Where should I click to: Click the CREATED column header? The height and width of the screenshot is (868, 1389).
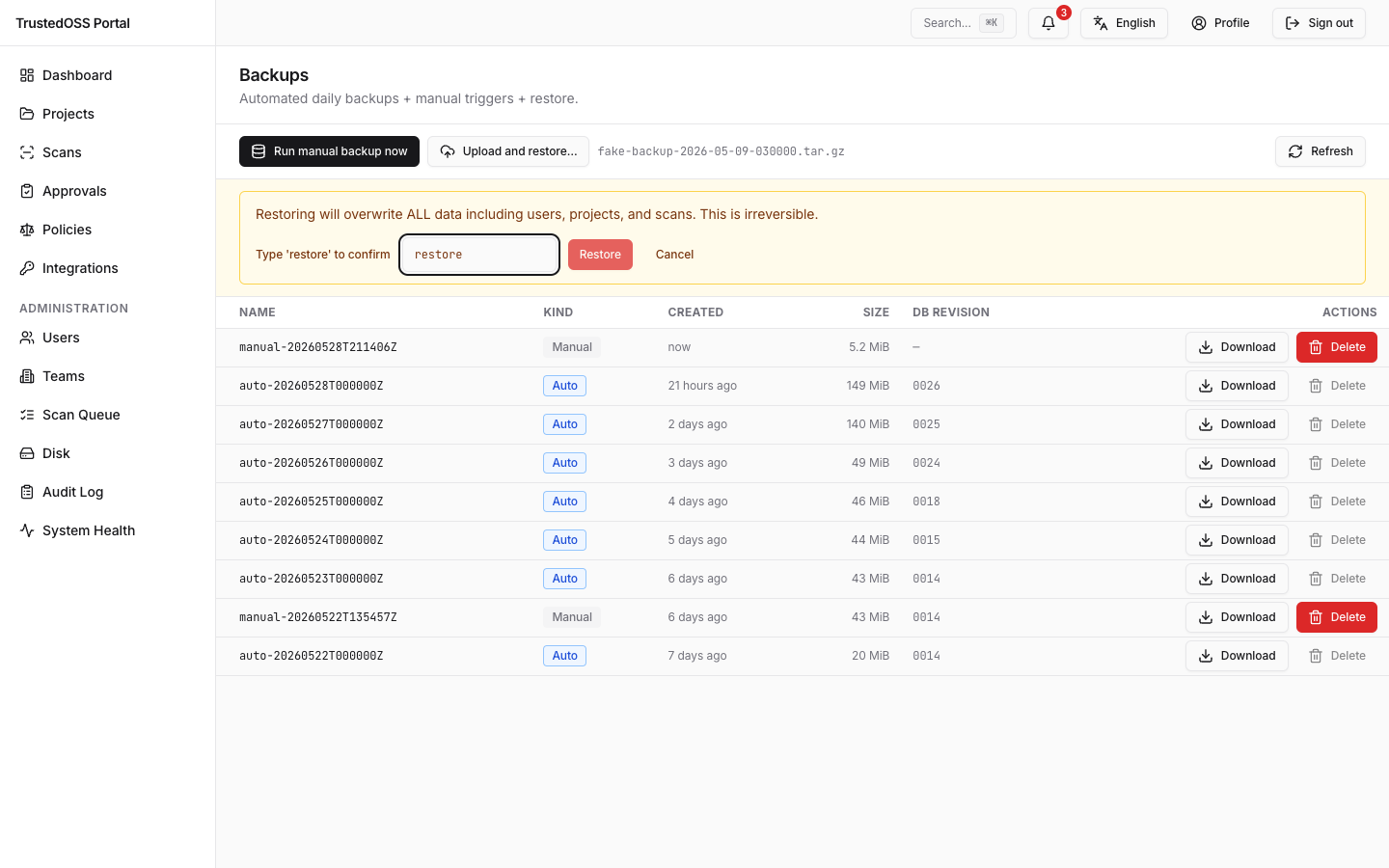pyautogui.click(x=695, y=312)
